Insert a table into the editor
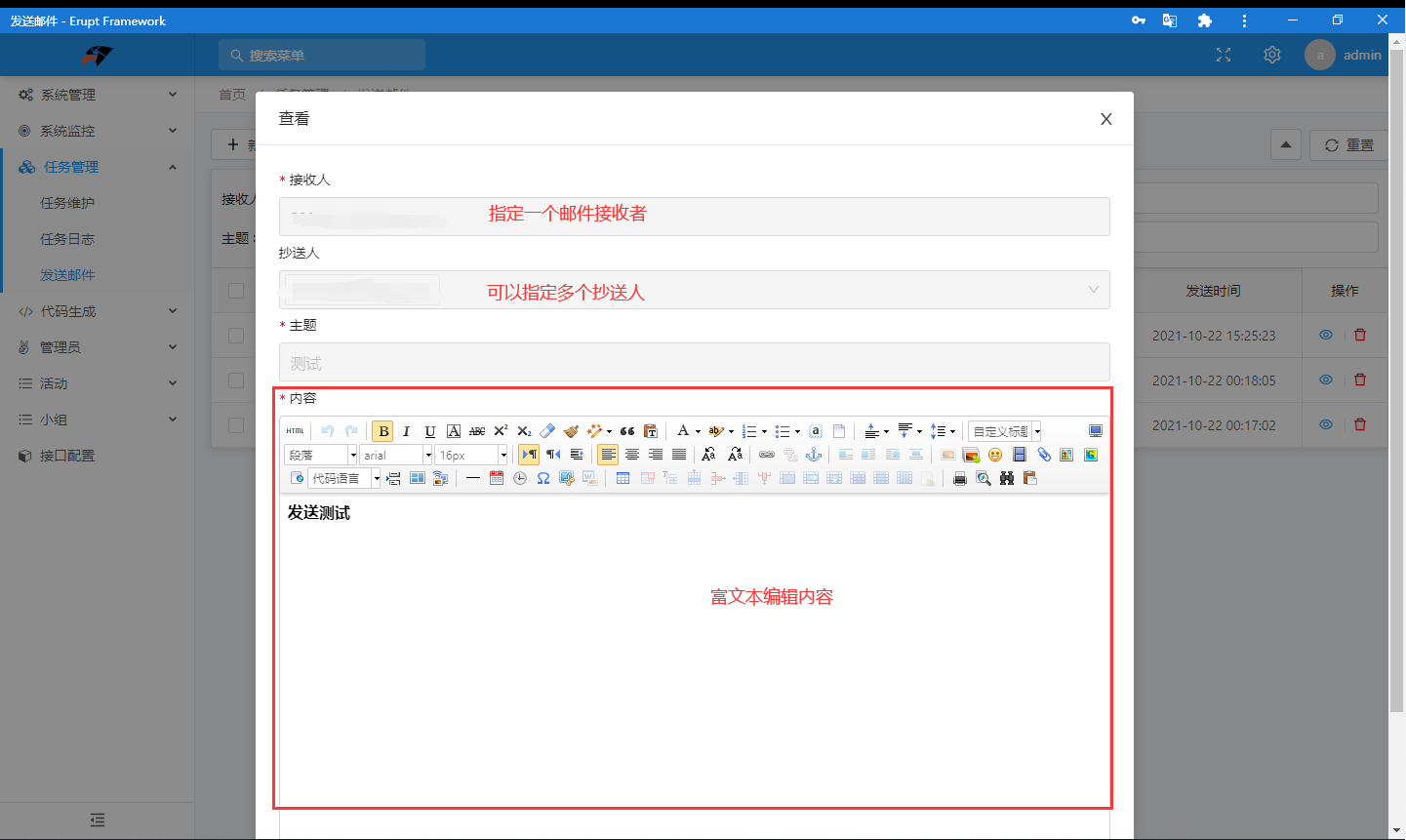Image resolution: width=1406 pixels, height=840 pixels. coord(623,478)
